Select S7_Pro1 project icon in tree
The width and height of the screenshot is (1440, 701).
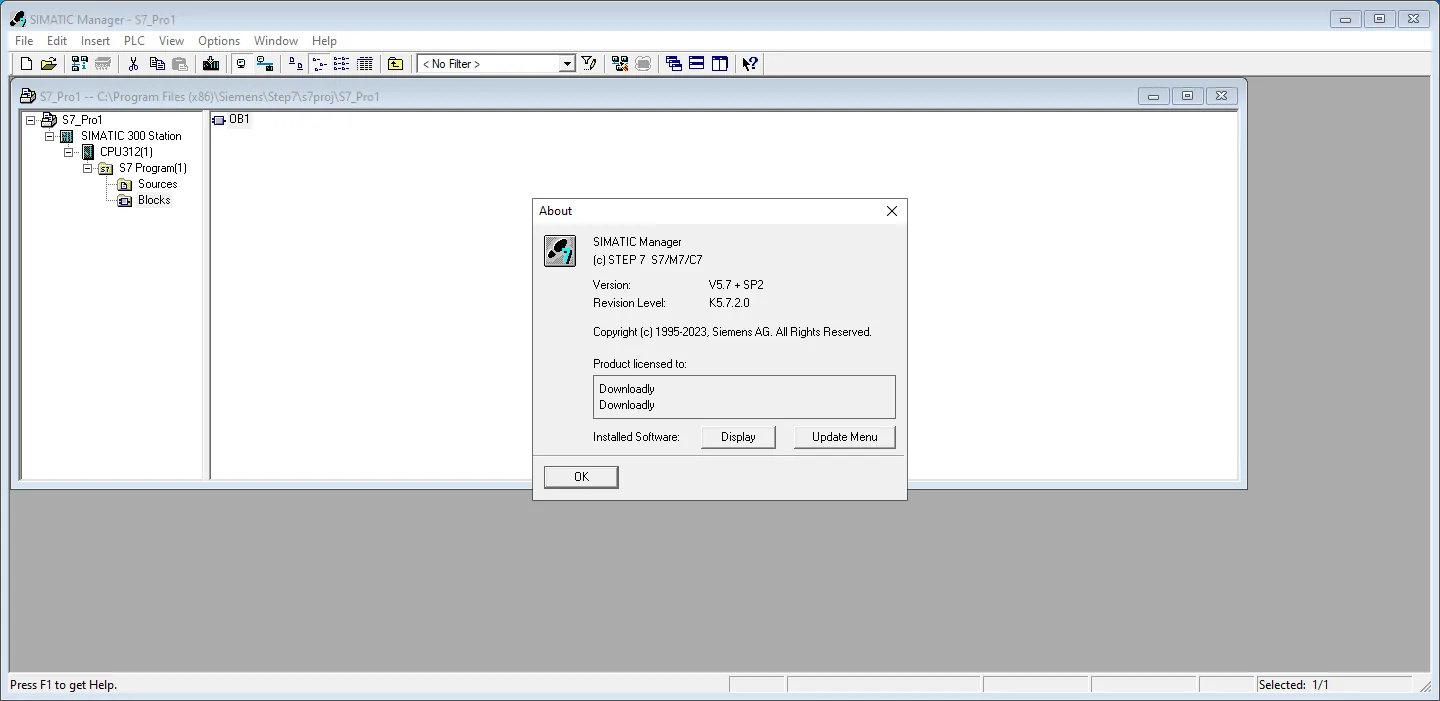pyautogui.click(x=49, y=120)
